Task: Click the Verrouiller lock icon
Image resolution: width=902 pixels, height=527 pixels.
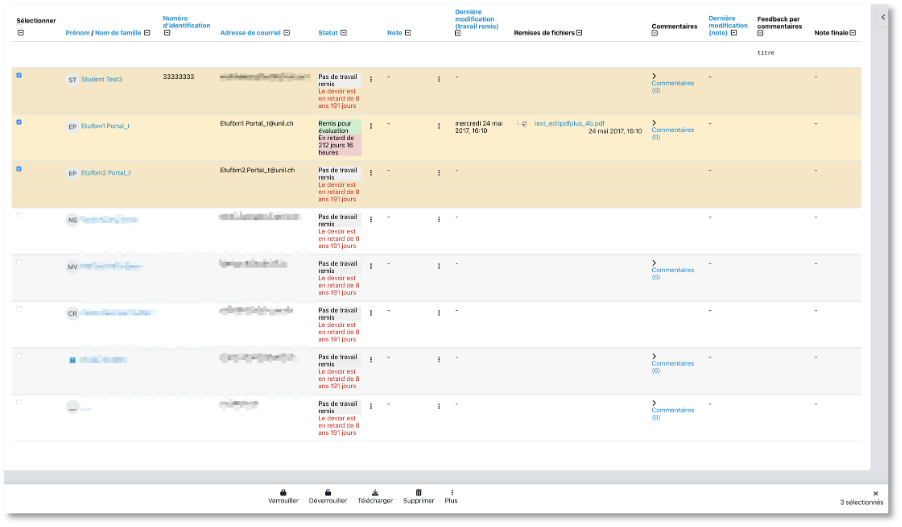Action: click(283, 492)
